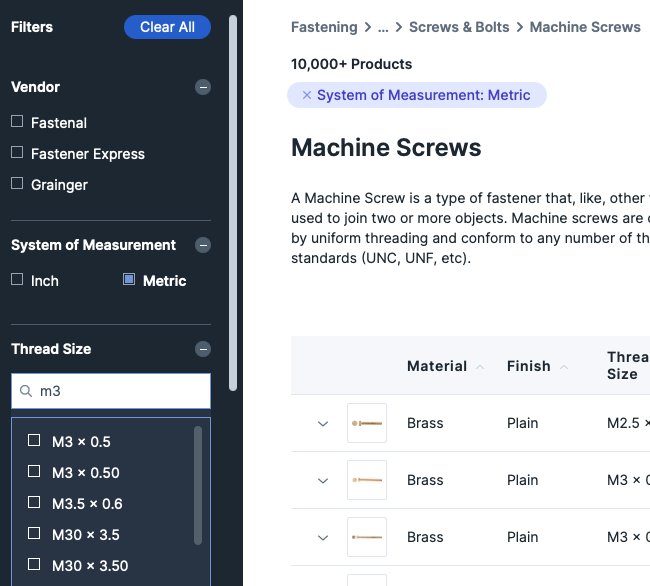Viewport: 650px width, 586px height.
Task: Check the Fastener Express vendor checkbox
Action: tap(17, 153)
